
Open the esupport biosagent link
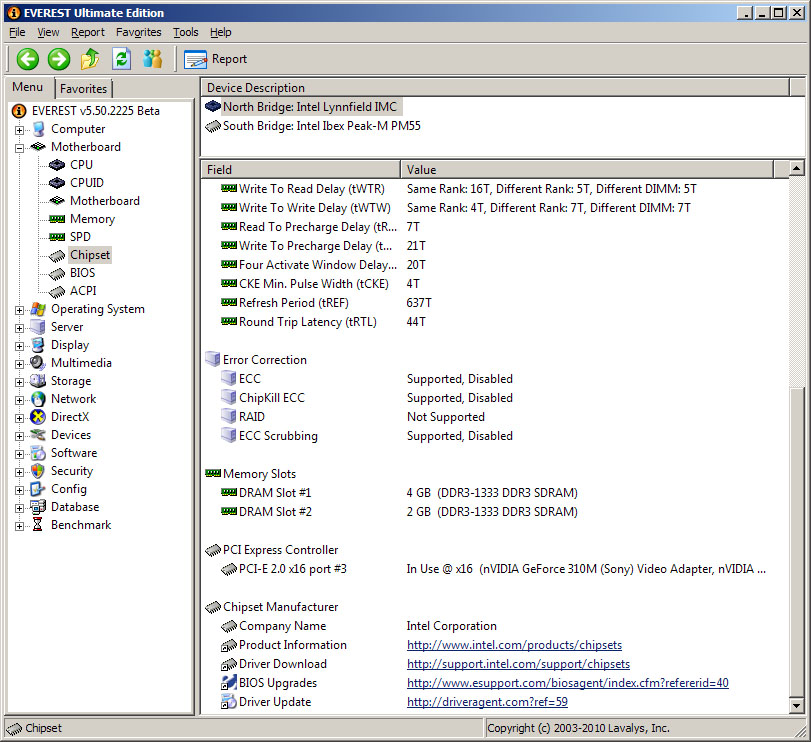pyautogui.click(x=567, y=683)
